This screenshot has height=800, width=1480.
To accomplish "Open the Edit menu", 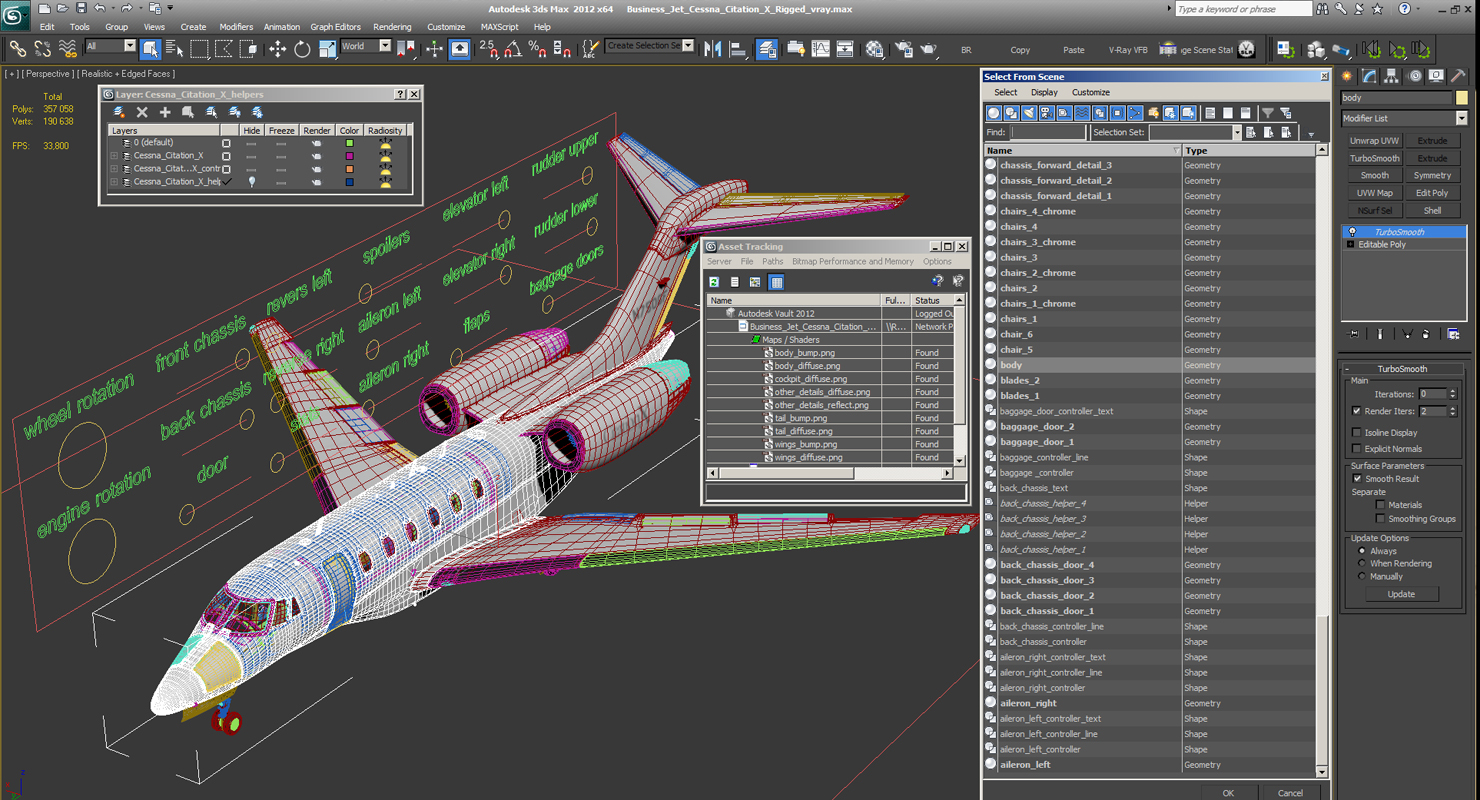I will [47, 27].
